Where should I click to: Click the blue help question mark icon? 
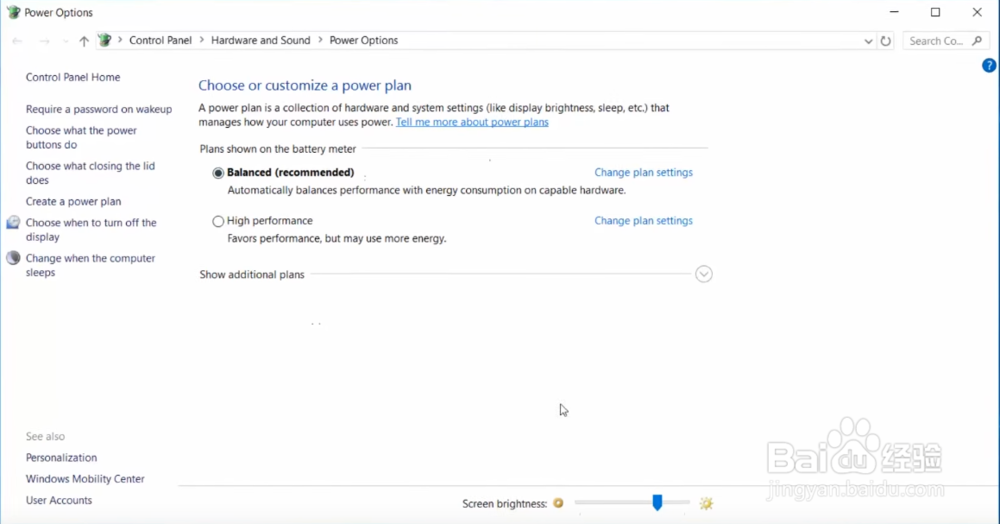pos(989,66)
